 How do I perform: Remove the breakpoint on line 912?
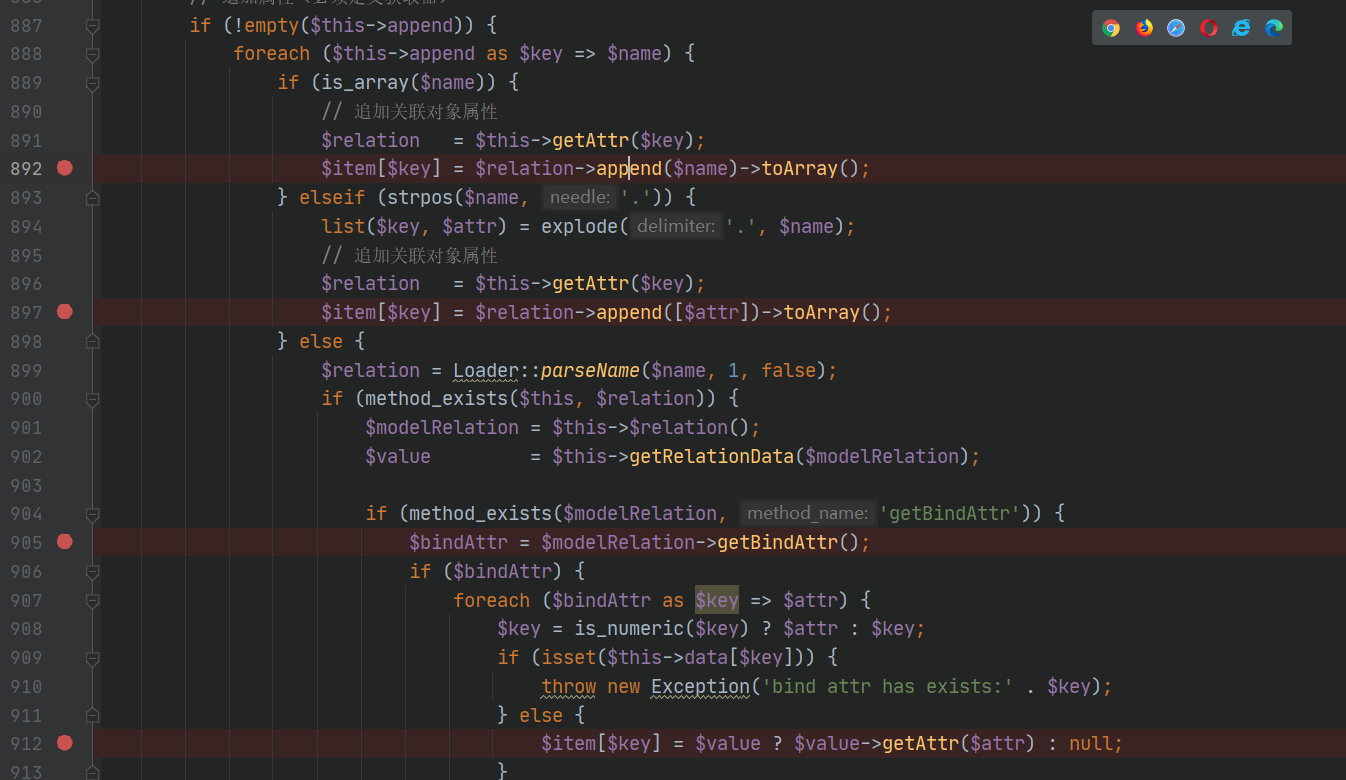coord(65,743)
